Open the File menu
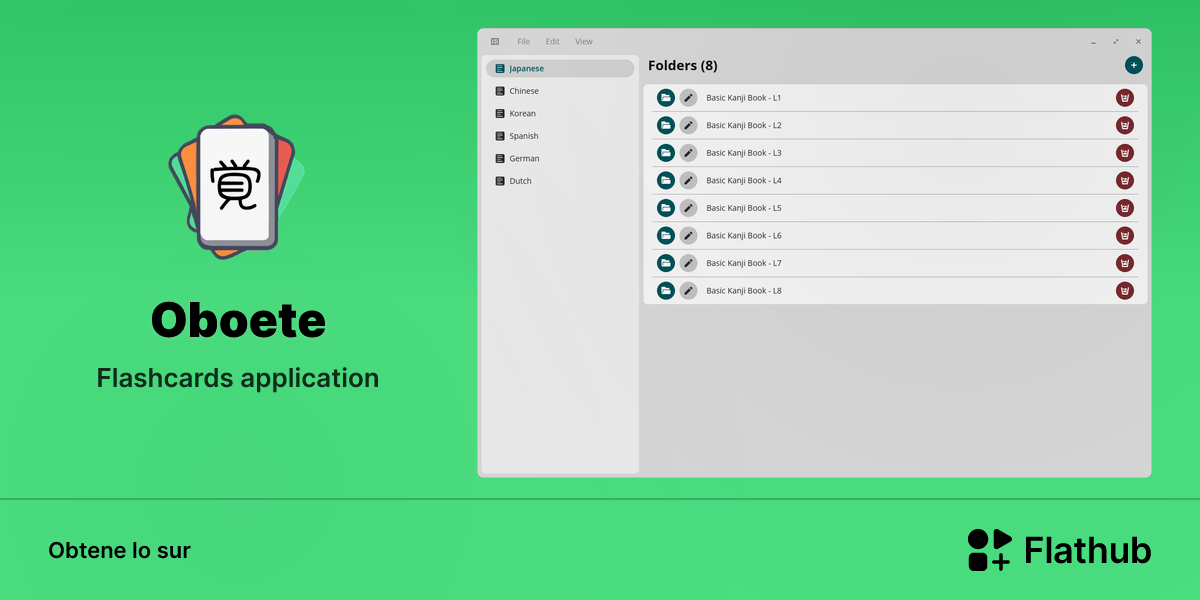 [523, 42]
